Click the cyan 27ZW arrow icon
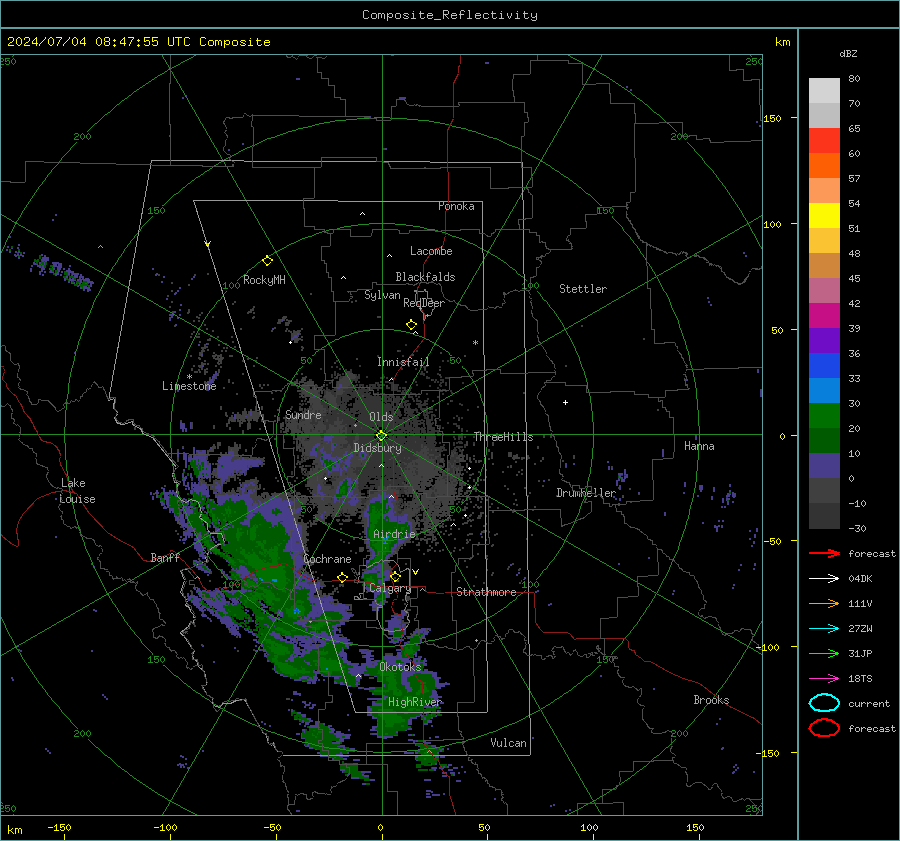Image resolution: width=900 pixels, height=841 pixels. [x=824, y=629]
